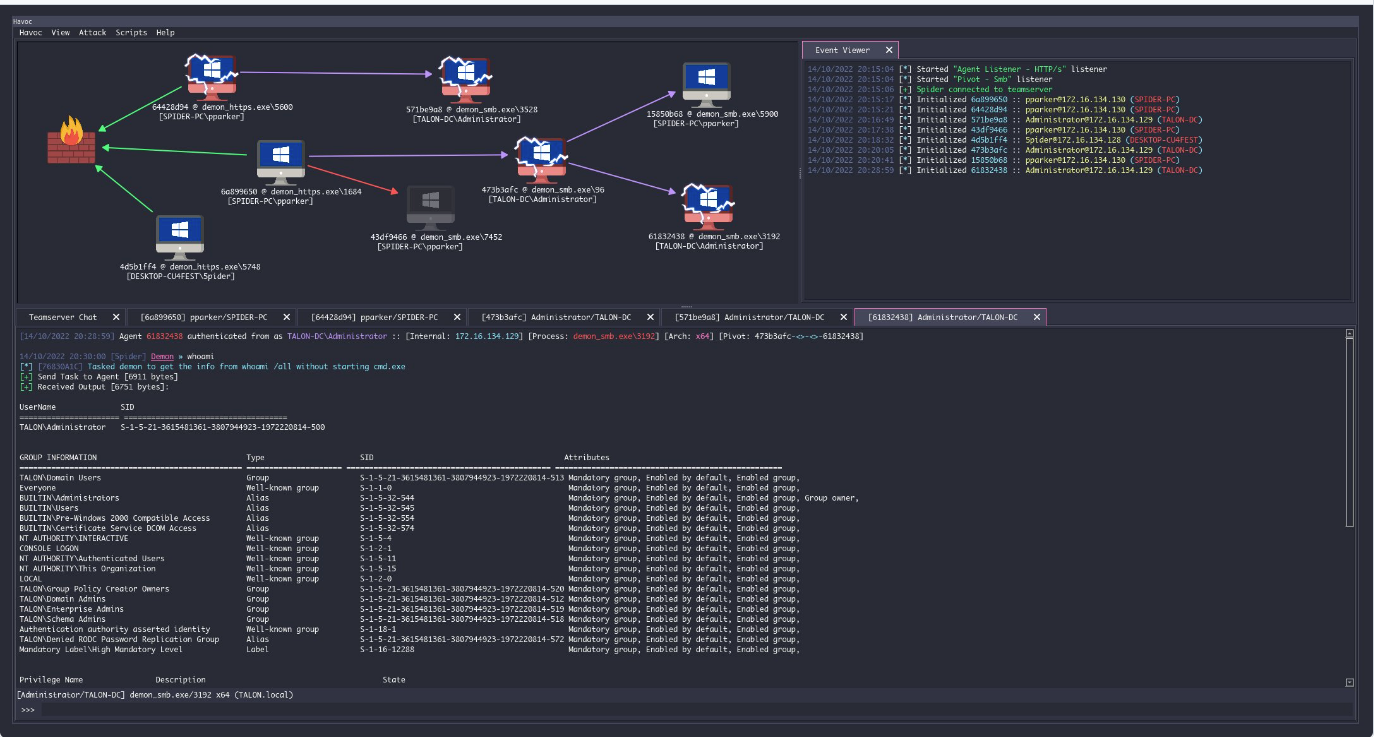Open the [6a899650] pparker/SPIDER-PC tab

(x=204, y=317)
